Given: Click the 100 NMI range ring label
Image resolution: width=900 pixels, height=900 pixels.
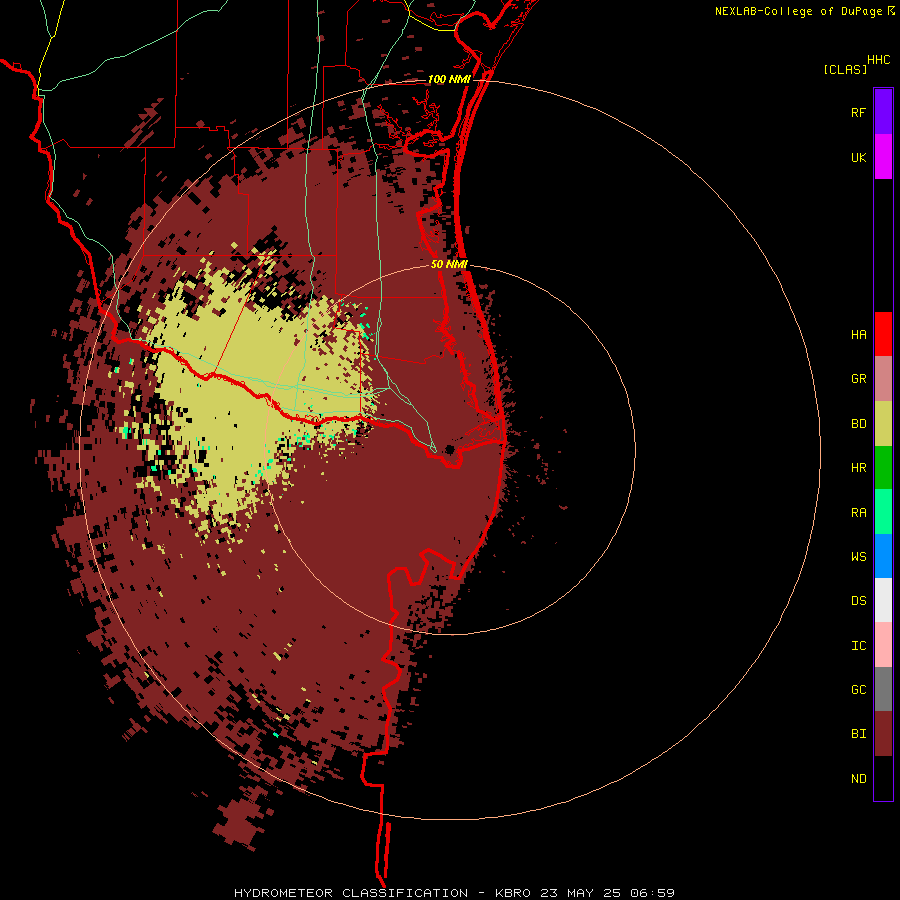Looking at the screenshot, I should 449,79.
